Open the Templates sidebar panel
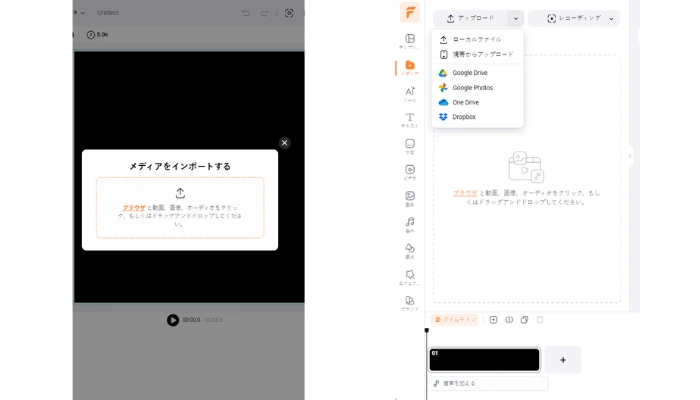The image size is (700, 400). coord(409,41)
